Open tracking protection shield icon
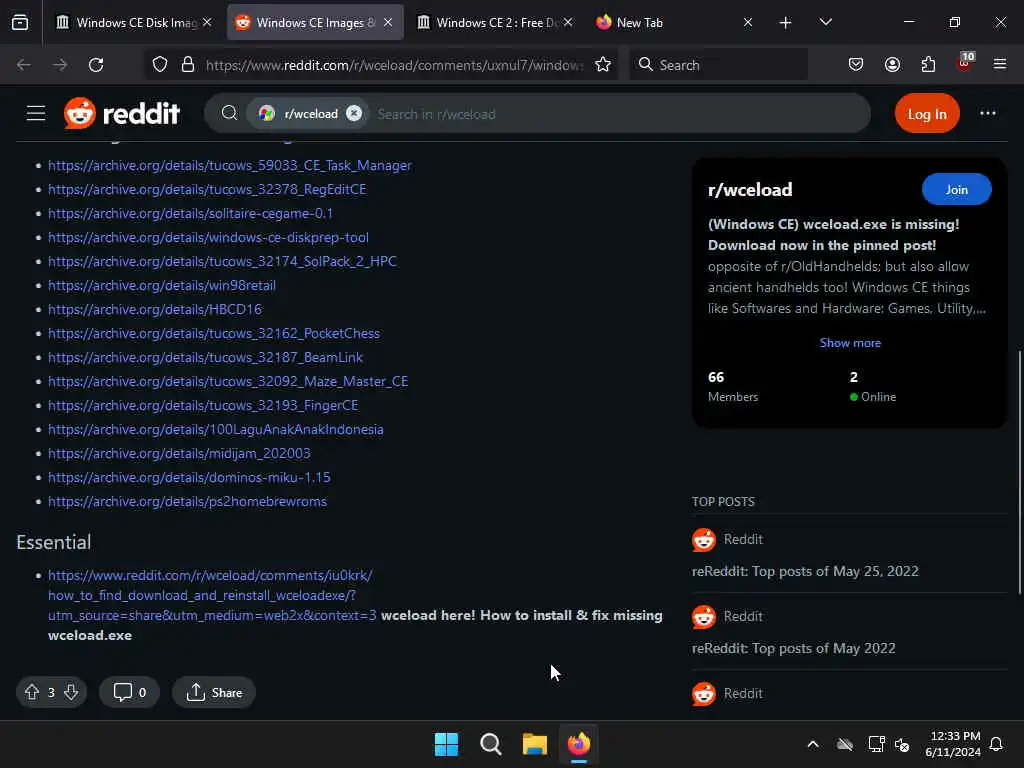Viewport: 1024px width, 768px height. tap(160, 65)
